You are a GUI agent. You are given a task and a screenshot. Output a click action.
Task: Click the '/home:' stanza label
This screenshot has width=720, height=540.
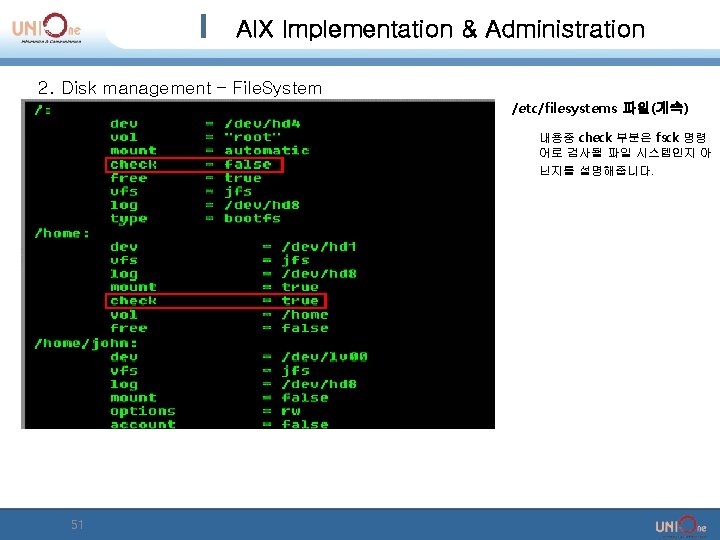click(x=62, y=233)
